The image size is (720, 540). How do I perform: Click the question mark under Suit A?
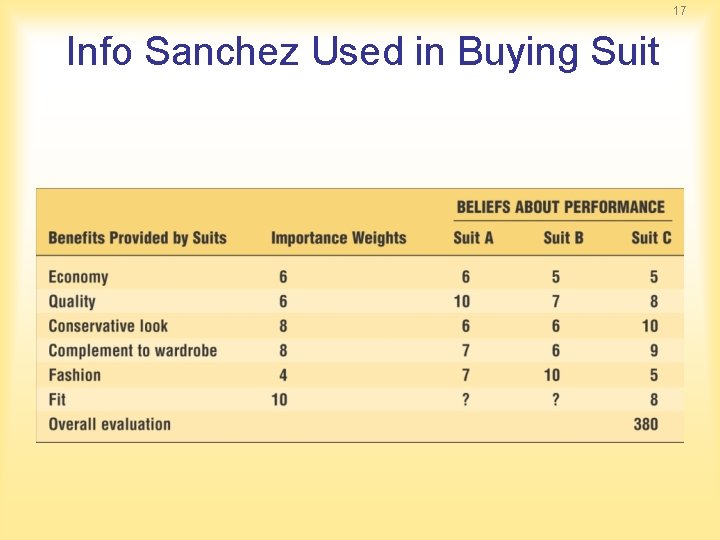click(x=466, y=399)
